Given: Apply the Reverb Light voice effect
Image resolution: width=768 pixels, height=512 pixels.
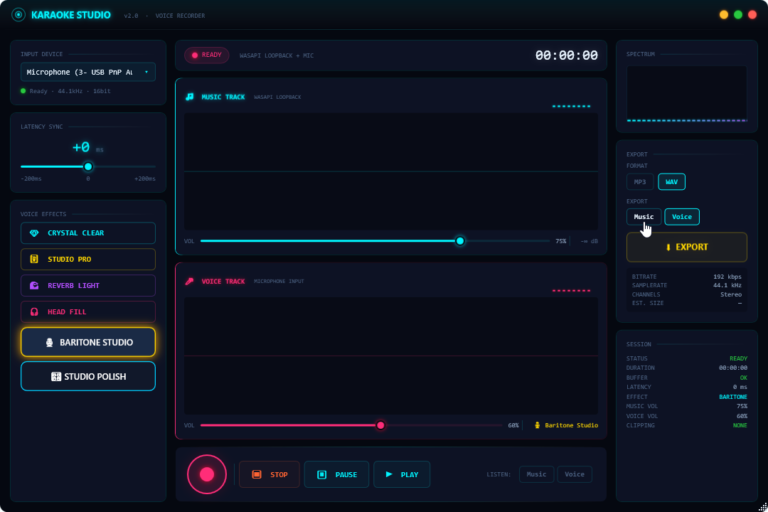Looking at the screenshot, I should coord(88,286).
